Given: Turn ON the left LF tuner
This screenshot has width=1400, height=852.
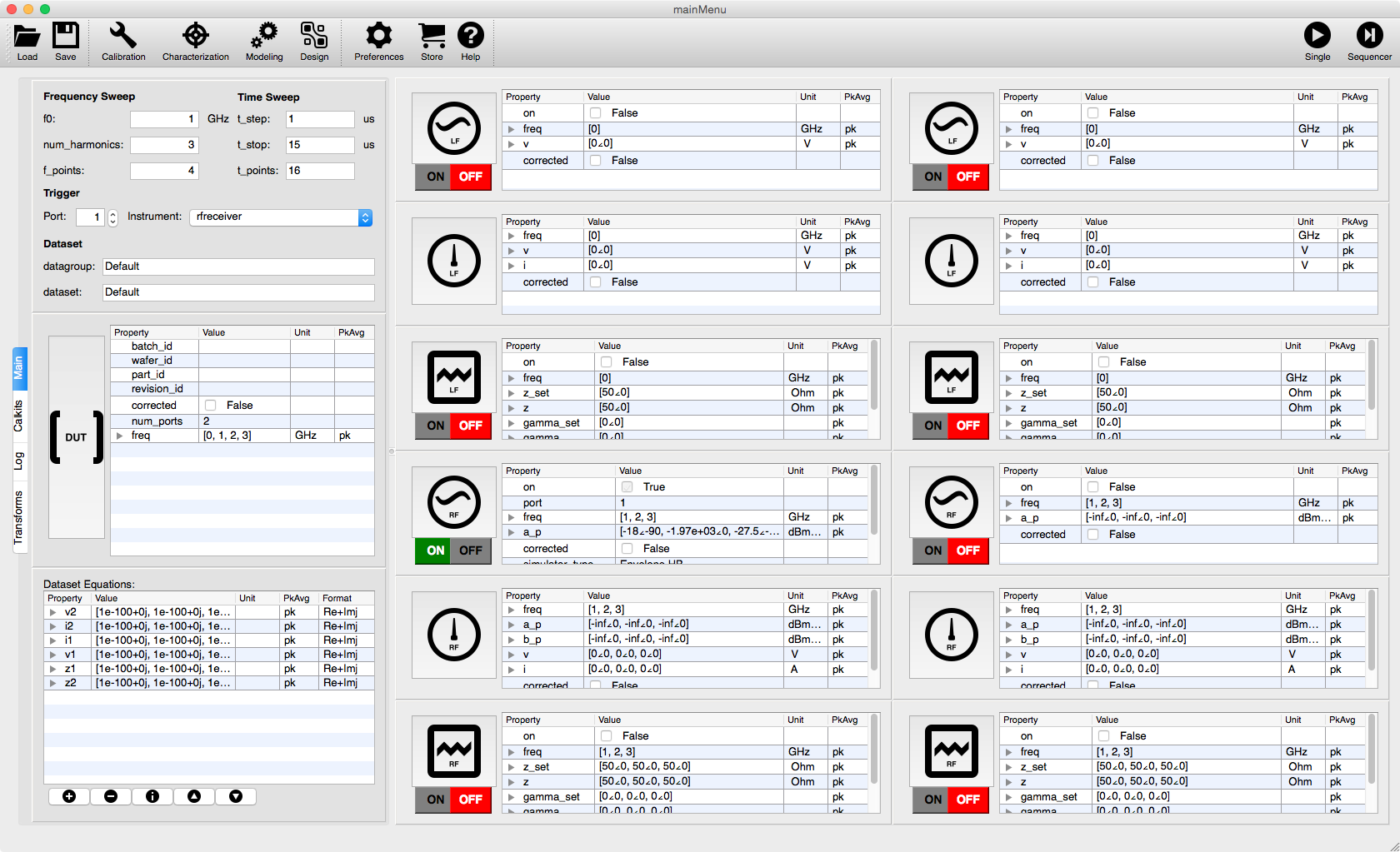Looking at the screenshot, I should click(435, 426).
